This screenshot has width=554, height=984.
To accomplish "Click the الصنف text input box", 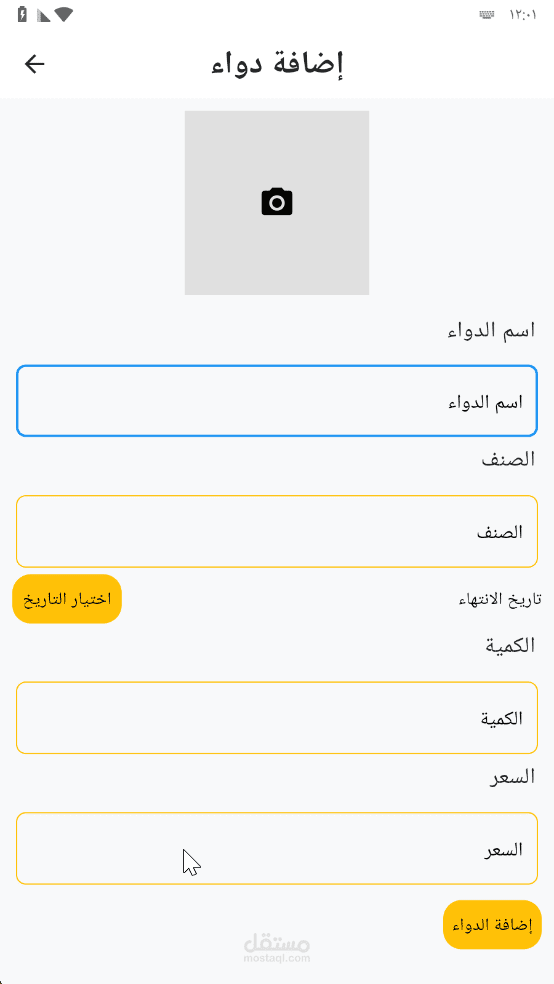I will click(x=277, y=532).
